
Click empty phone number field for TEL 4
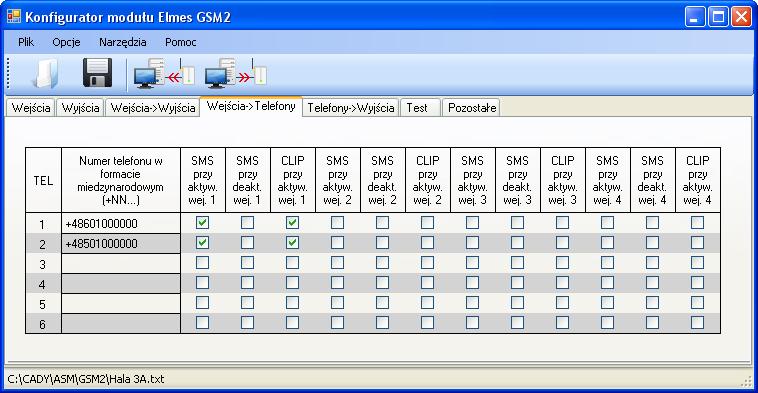click(x=121, y=283)
